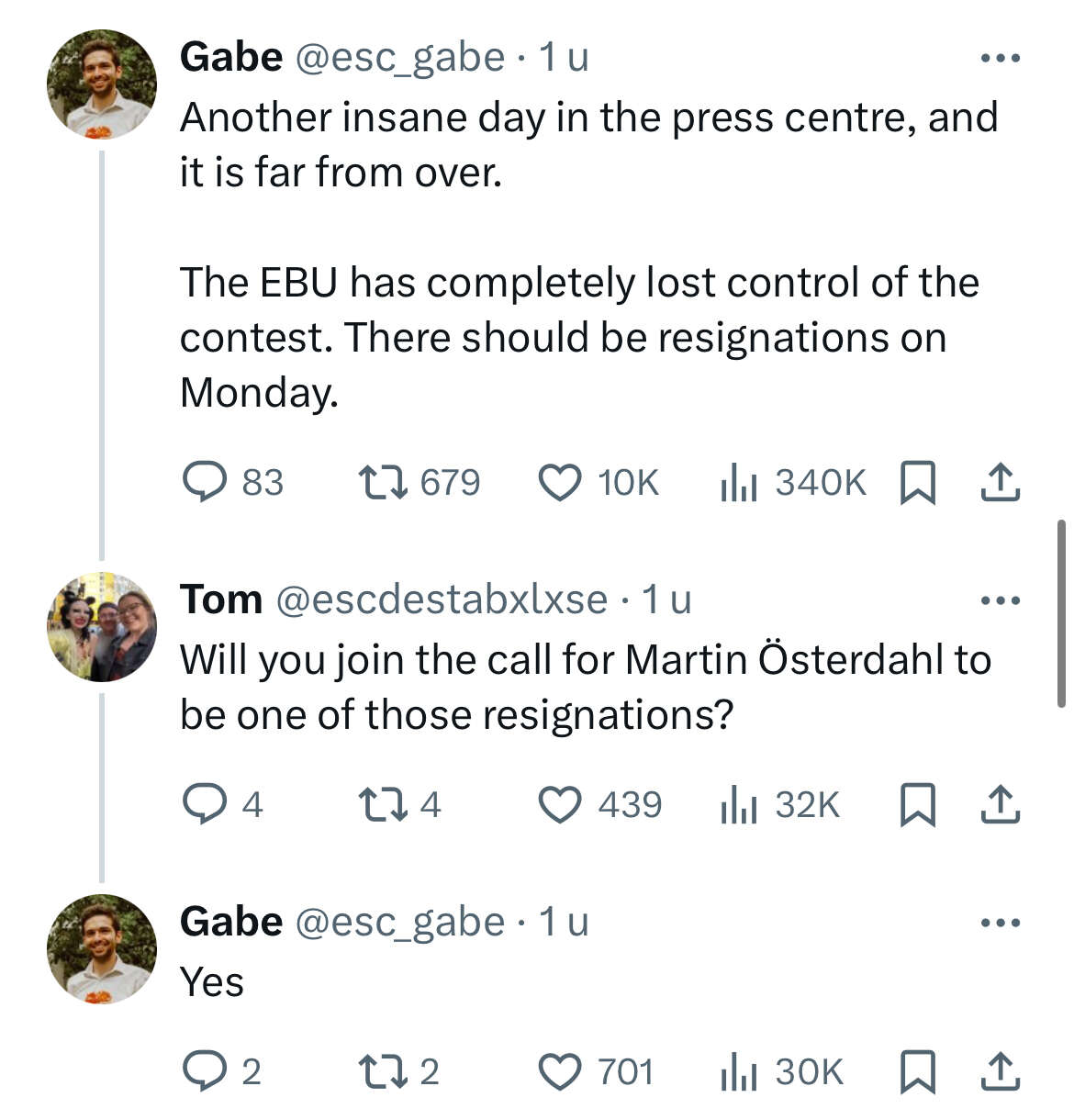Like the tweet with 10K likes
Image resolution: width=1074 pixels, height=1120 pixels.
pyautogui.click(x=559, y=482)
